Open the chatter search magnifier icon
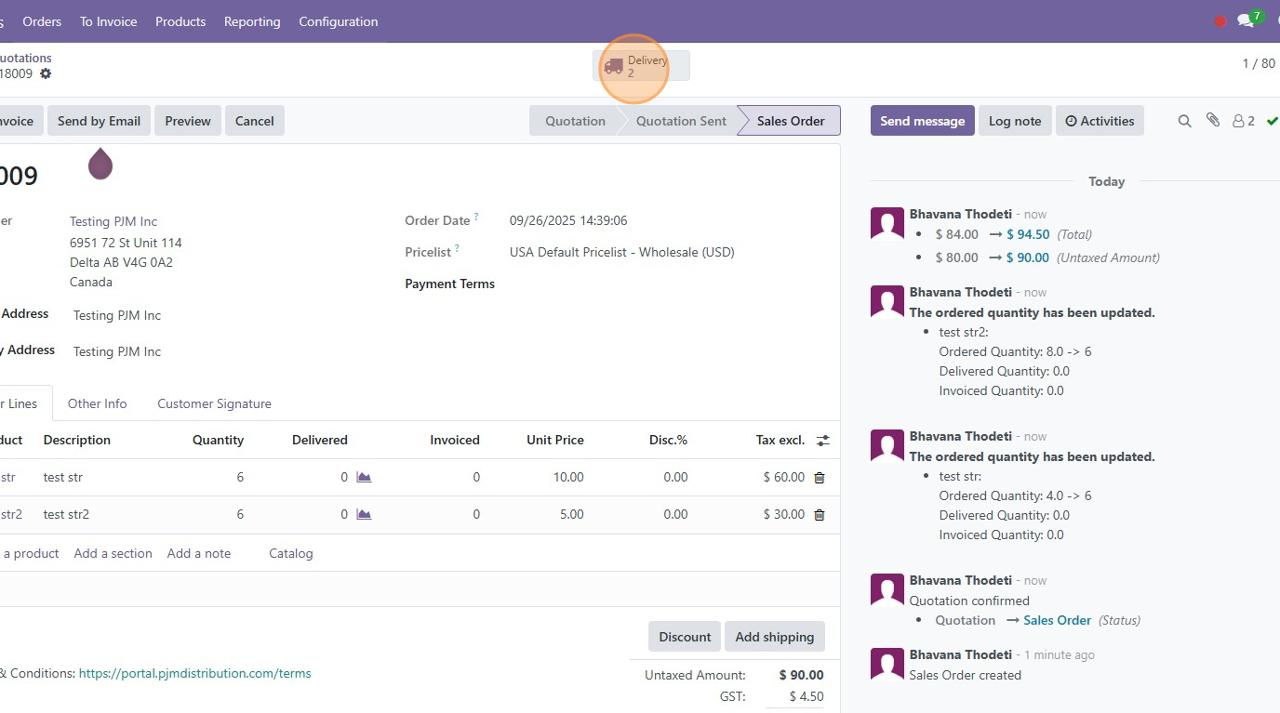Viewport: 1280px width, 713px height. (1184, 121)
